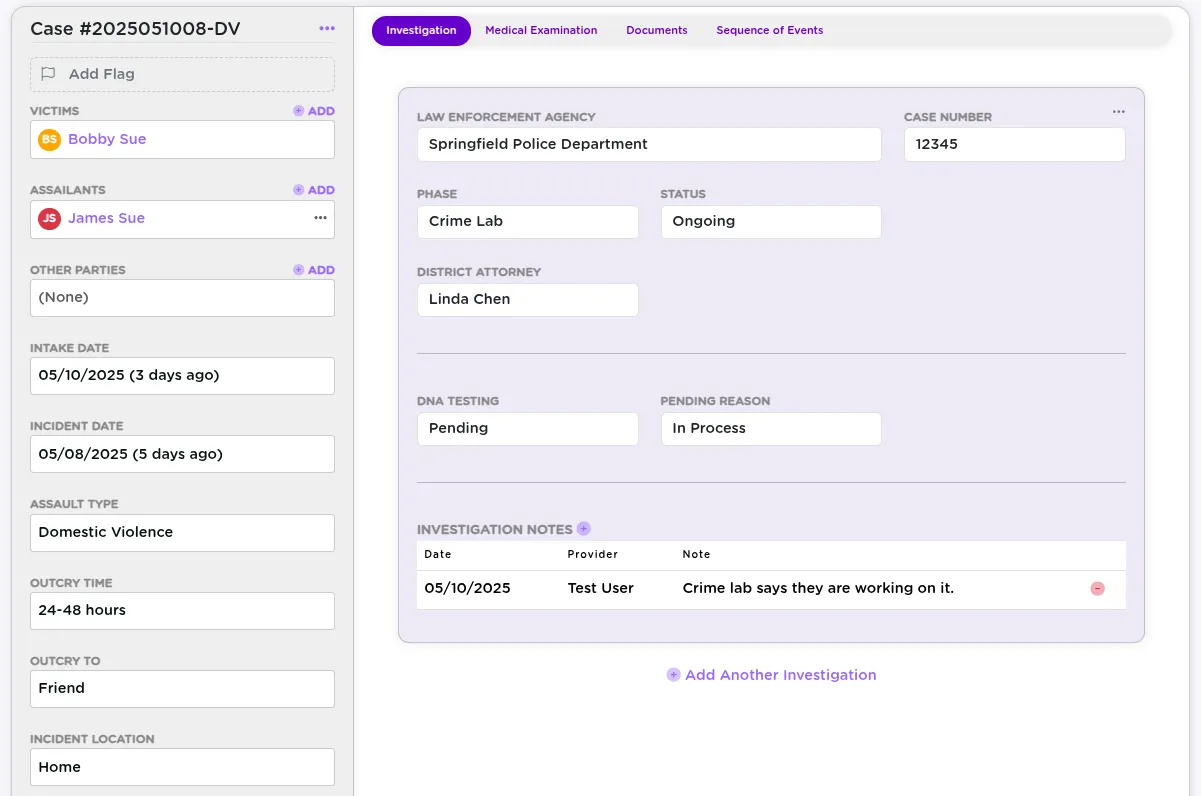The height and width of the screenshot is (796, 1201).
Task: Add another party using ADD
Action: 315,269
